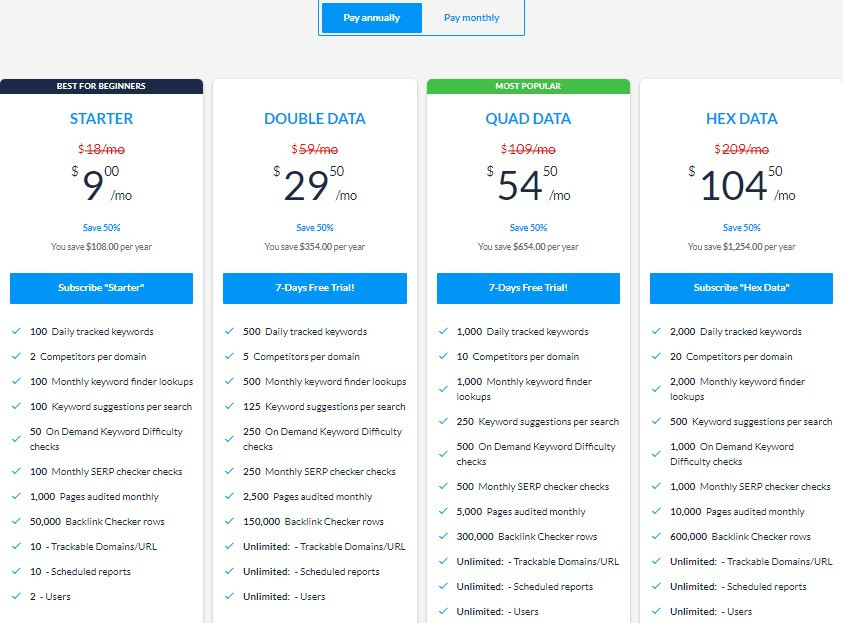Image resolution: width=843 pixels, height=623 pixels.
Task: Click checkmark beside 10 Competitors per domain
Action: click(x=443, y=356)
